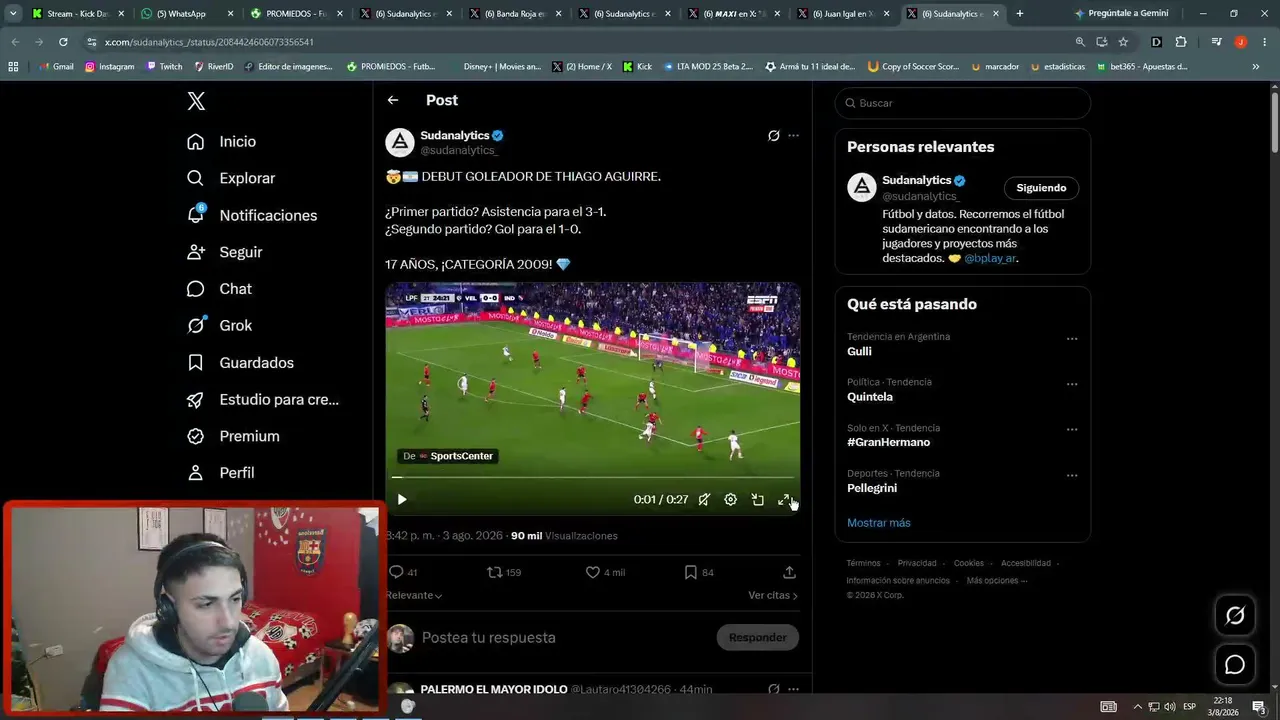Open video settings gear
The height and width of the screenshot is (720, 1280).
tap(731, 499)
